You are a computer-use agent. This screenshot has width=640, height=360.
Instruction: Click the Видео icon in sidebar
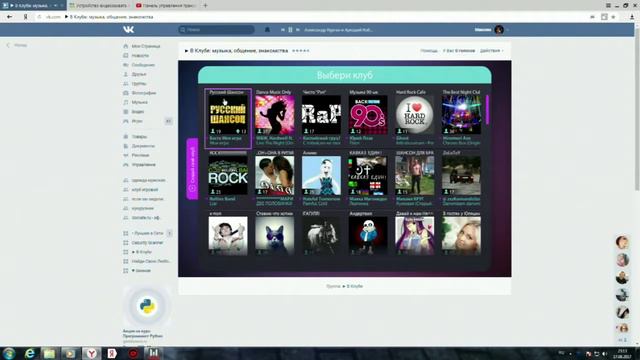[126, 112]
